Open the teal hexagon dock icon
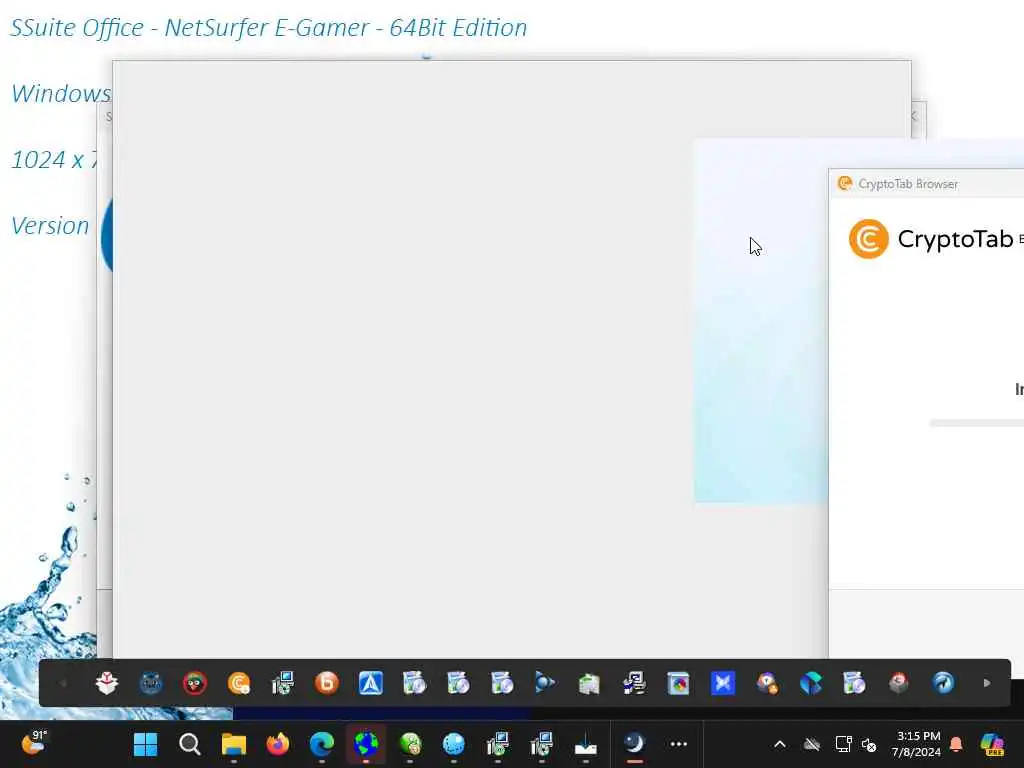Viewport: 1024px width, 768px height. 810,683
